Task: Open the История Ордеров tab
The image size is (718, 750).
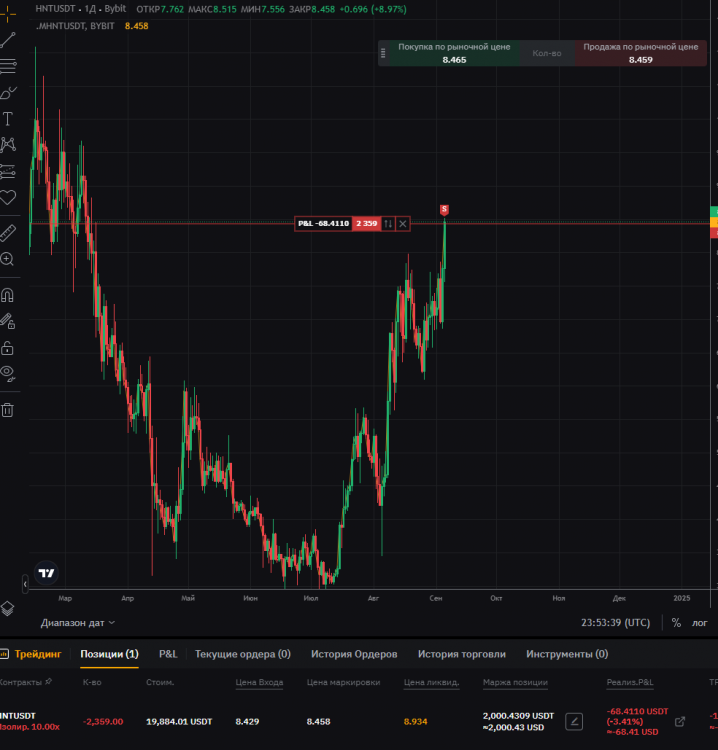Action: [x=354, y=654]
